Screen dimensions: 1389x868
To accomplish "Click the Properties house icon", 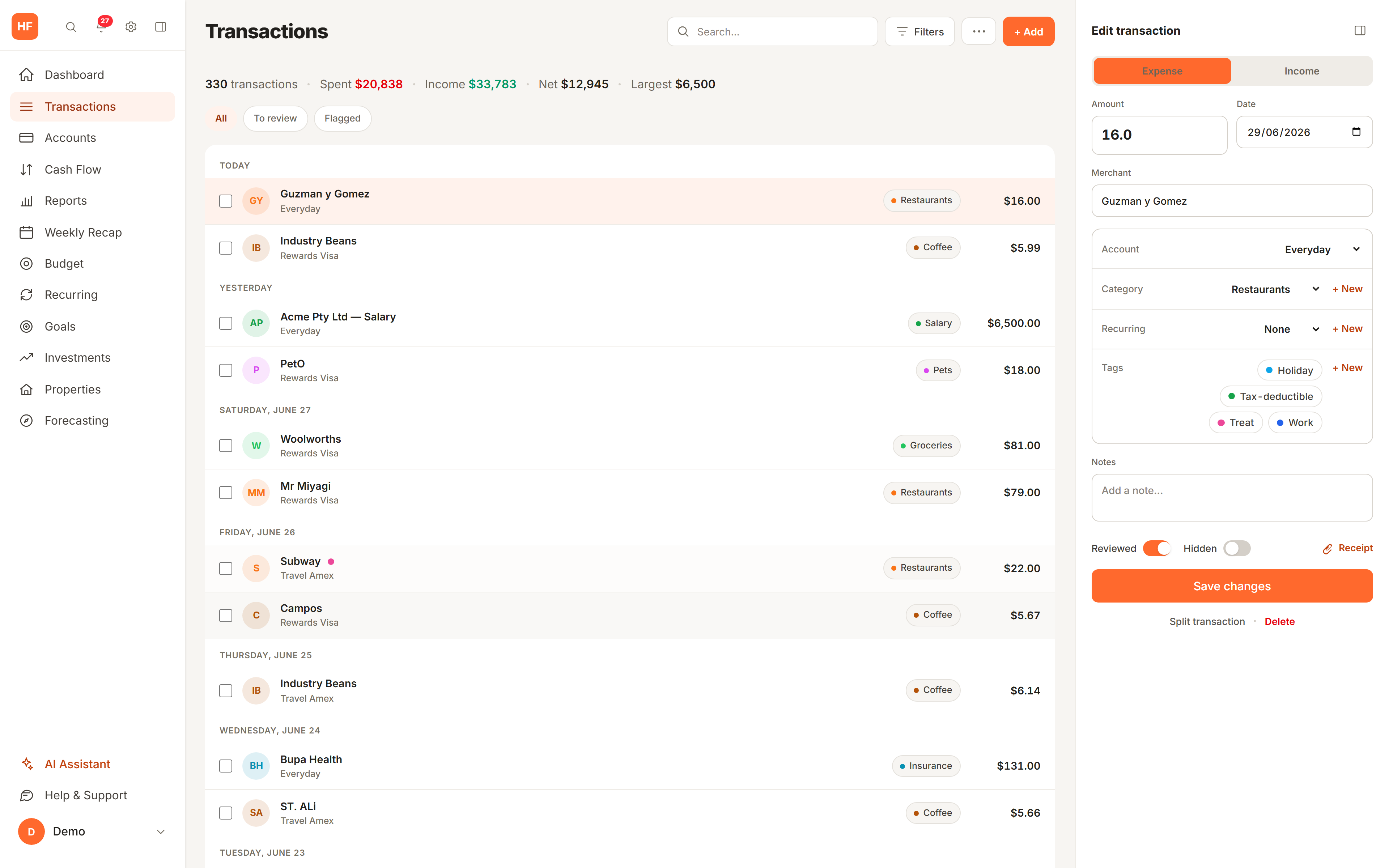I will click(x=26, y=389).
